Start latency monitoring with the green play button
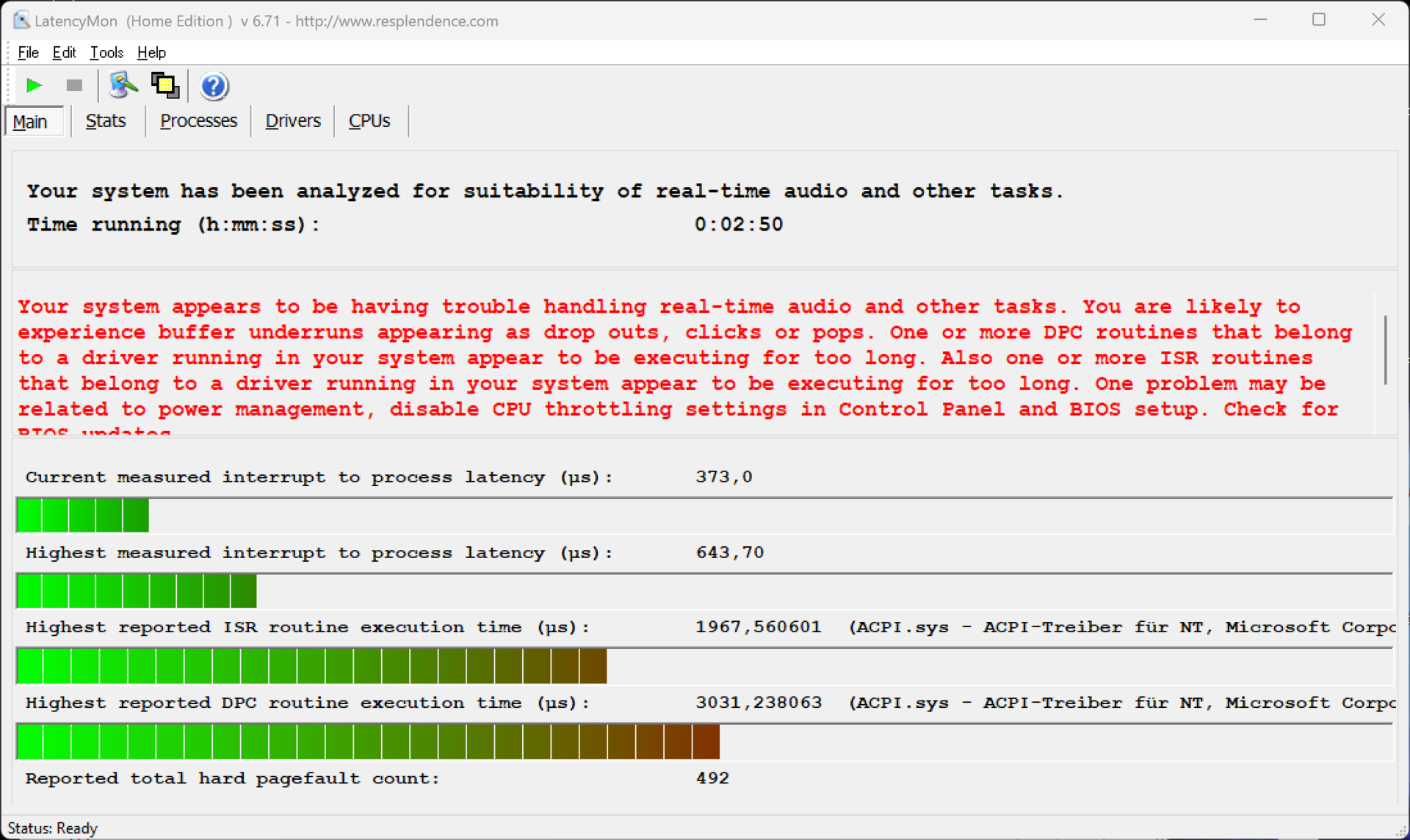Viewport: 1410px width, 840px height. (x=33, y=85)
